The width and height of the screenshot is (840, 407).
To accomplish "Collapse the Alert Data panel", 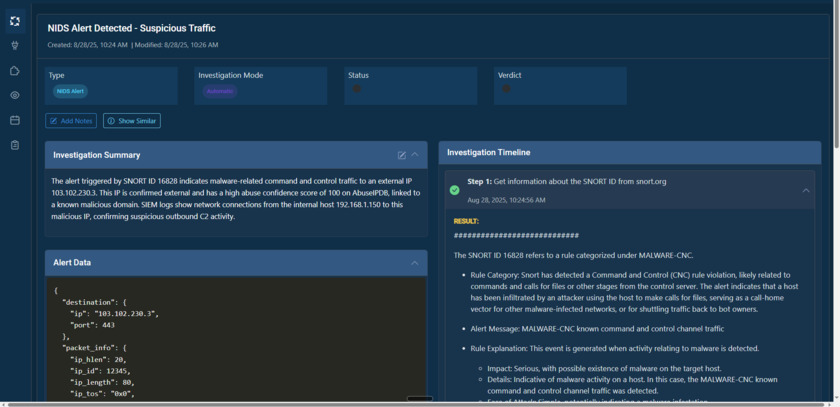I will [x=415, y=263].
